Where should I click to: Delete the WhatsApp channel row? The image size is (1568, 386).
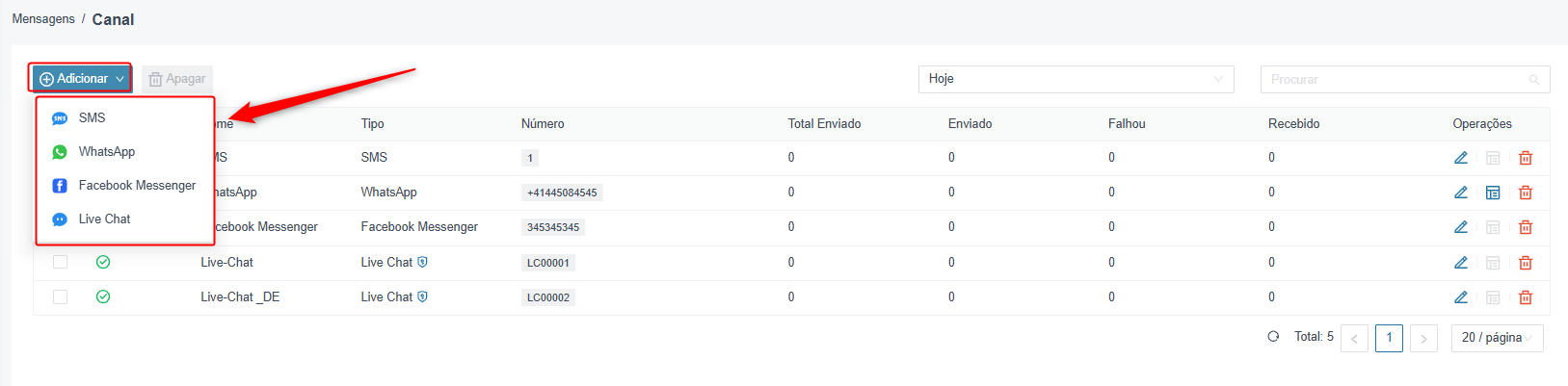coord(1526,193)
